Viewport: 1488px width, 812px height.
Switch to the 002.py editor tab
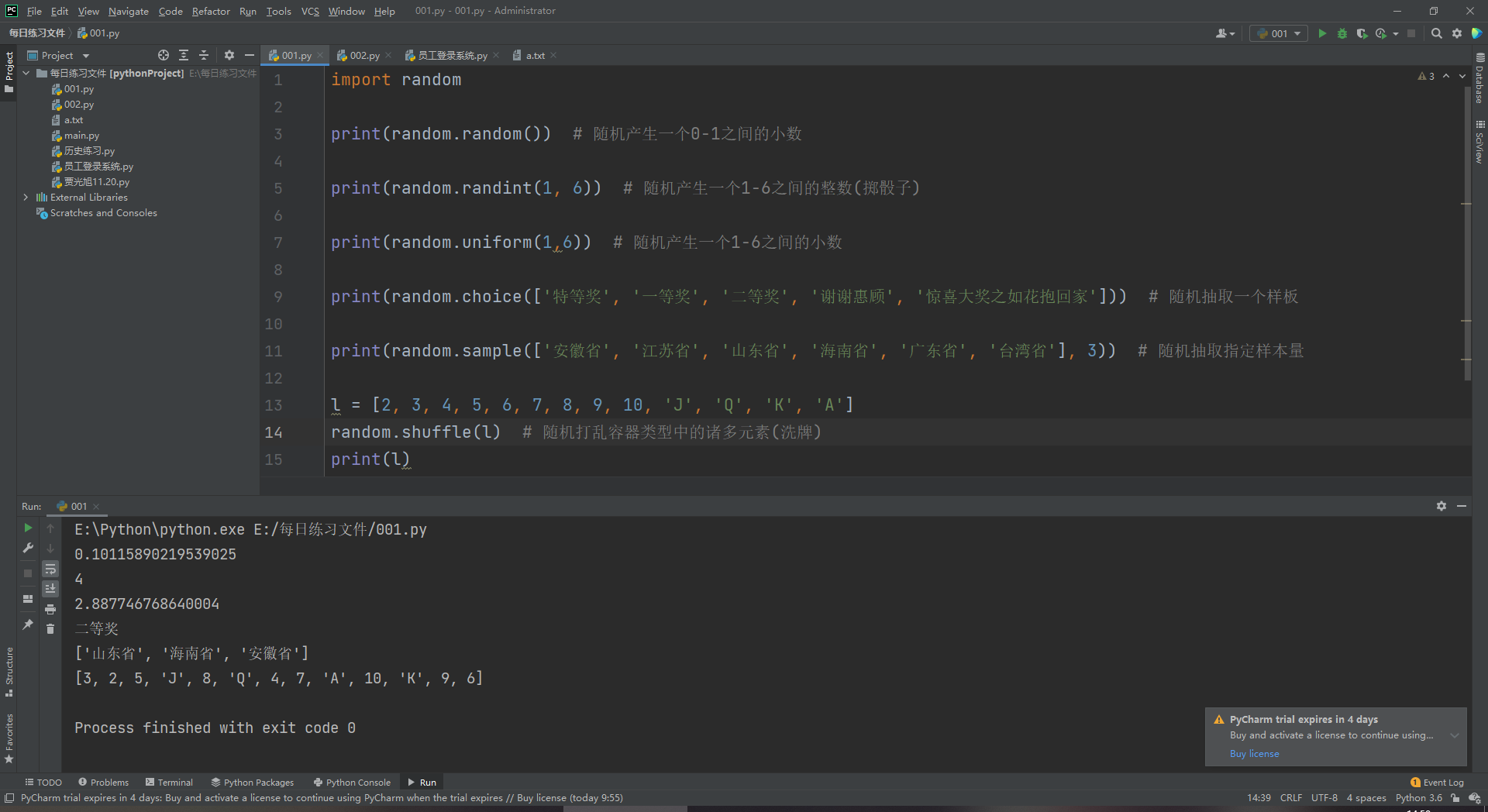click(364, 55)
